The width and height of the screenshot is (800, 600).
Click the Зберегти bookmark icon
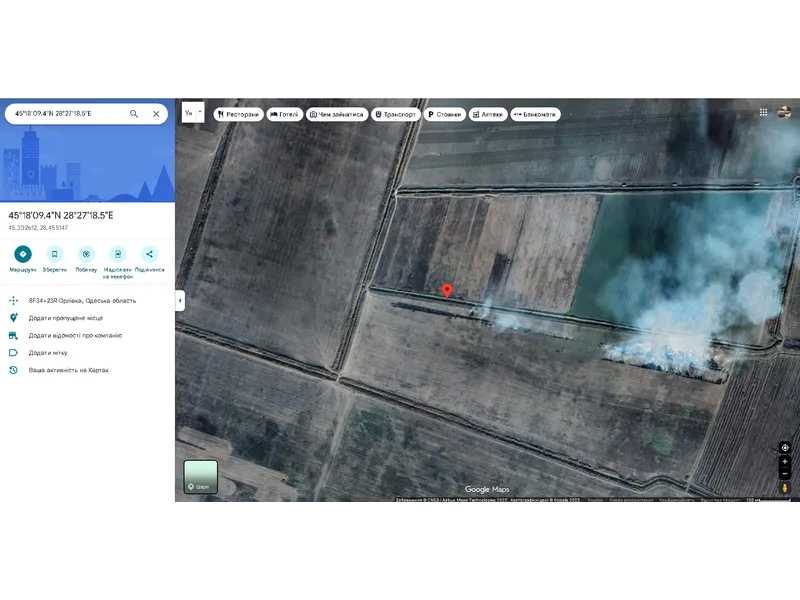tap(55, 254)
